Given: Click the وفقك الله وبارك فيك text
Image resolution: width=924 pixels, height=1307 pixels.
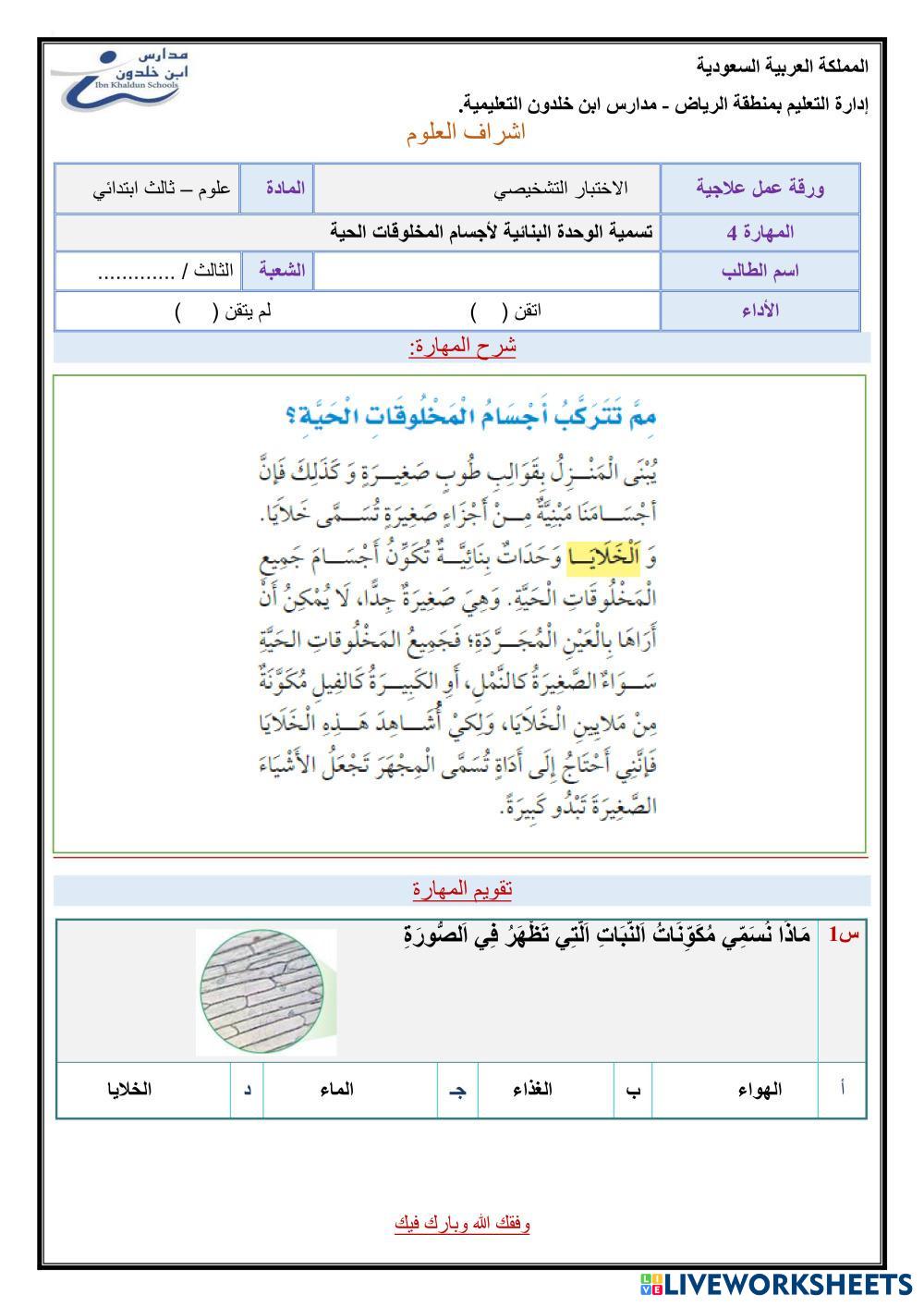Looking at the screenshot, I should pos(462,1224).
